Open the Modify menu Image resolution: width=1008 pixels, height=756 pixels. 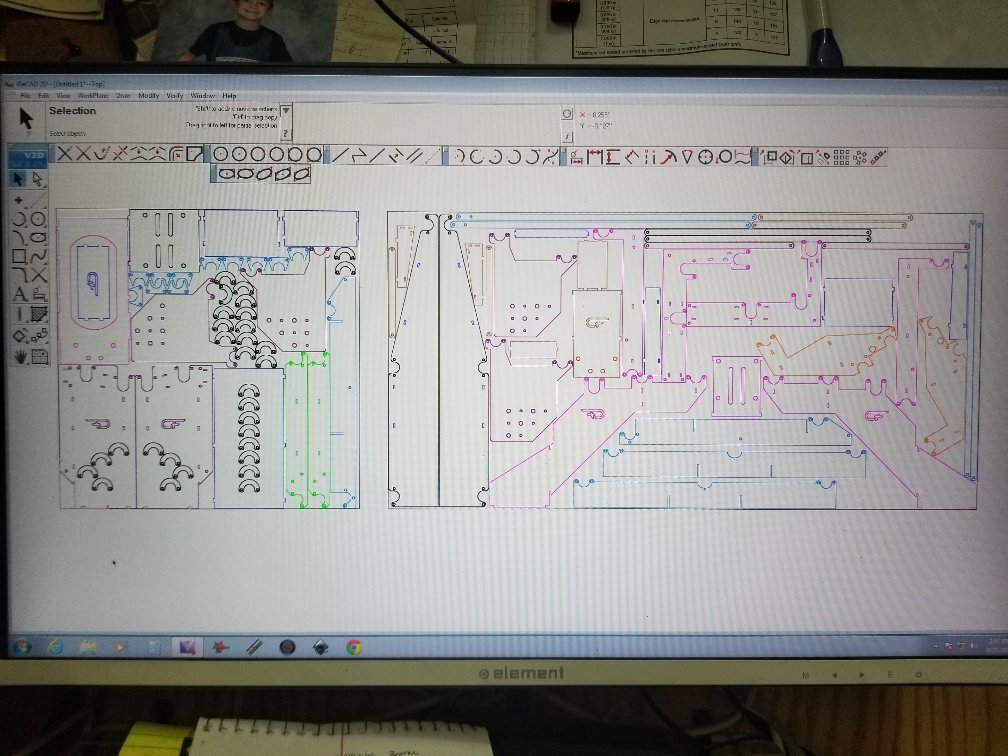click(x=148, y=96)
